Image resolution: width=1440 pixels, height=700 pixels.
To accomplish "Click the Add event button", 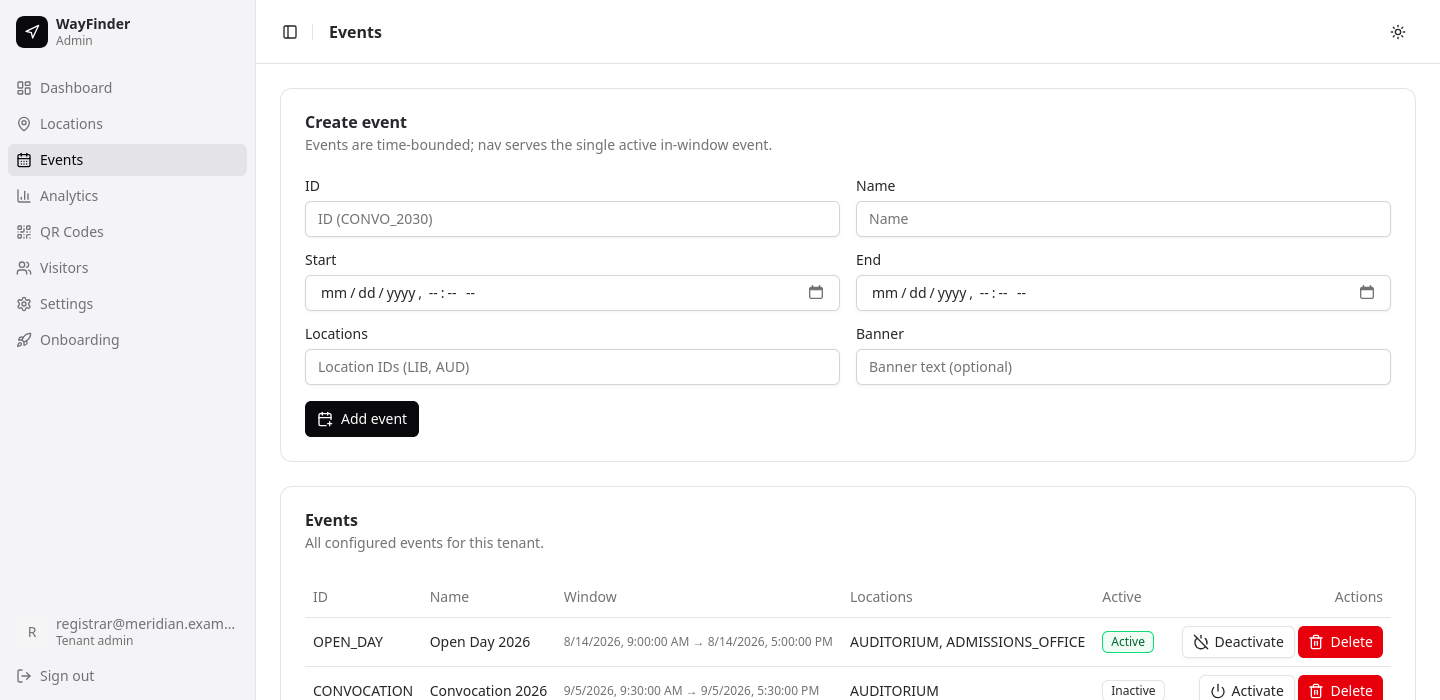I will [x=362, y=419].
